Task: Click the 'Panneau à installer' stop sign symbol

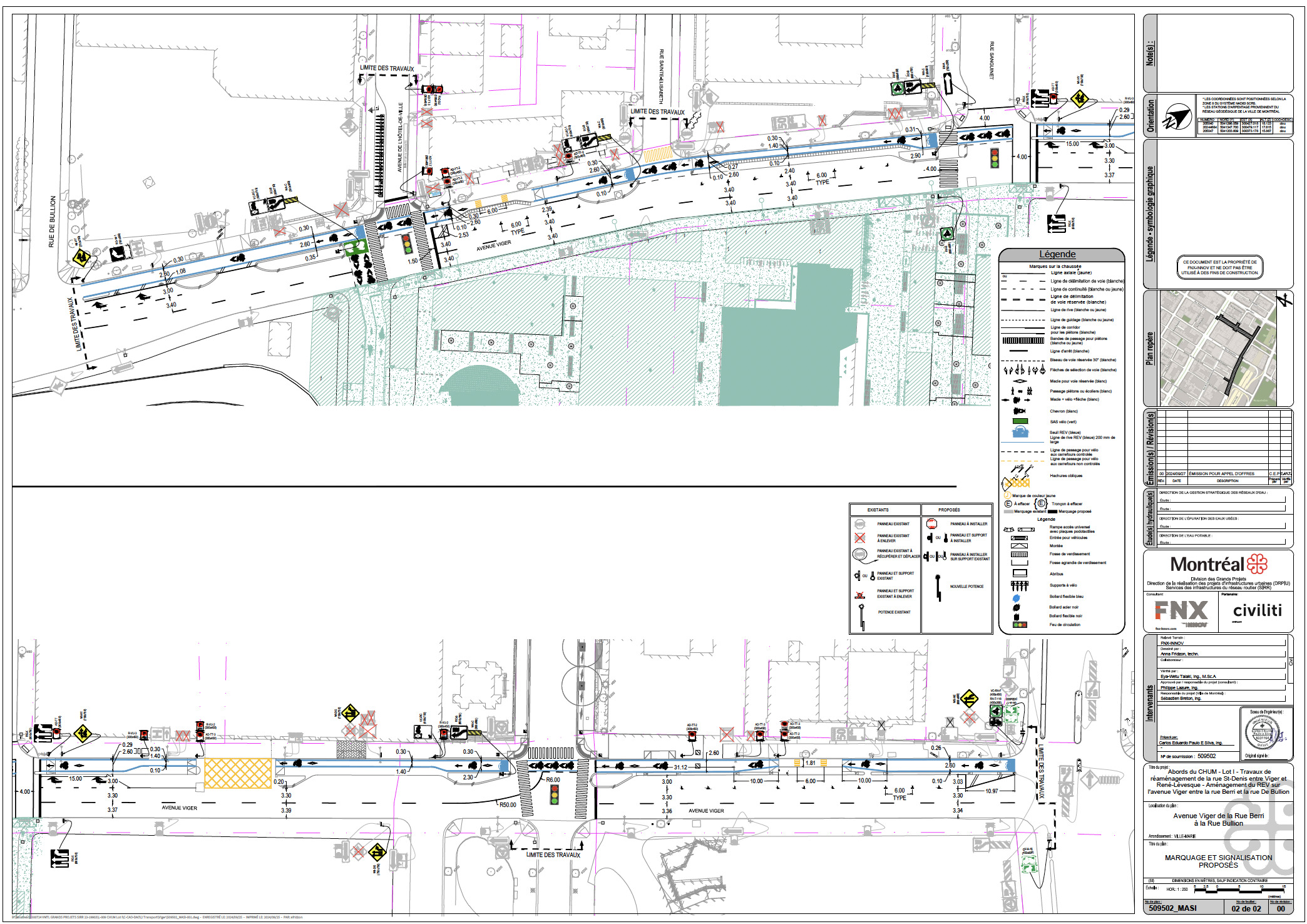Action: coord(931,523)
